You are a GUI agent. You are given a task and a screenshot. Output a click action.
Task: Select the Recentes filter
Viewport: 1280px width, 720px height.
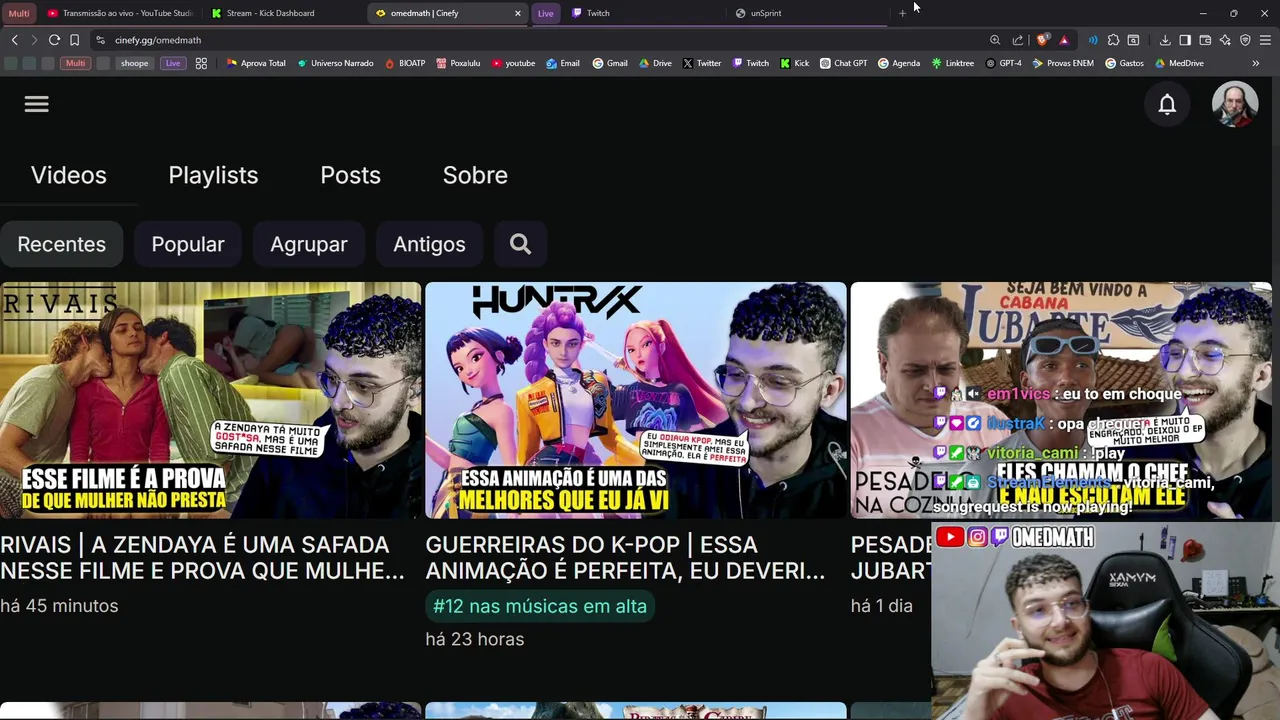[x=61, y=244]
